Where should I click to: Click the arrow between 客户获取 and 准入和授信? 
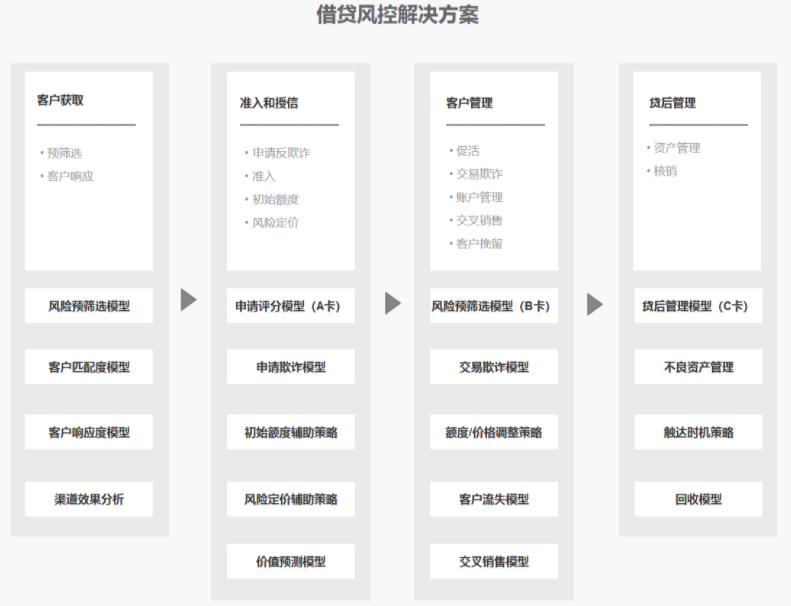pos(189,300)
